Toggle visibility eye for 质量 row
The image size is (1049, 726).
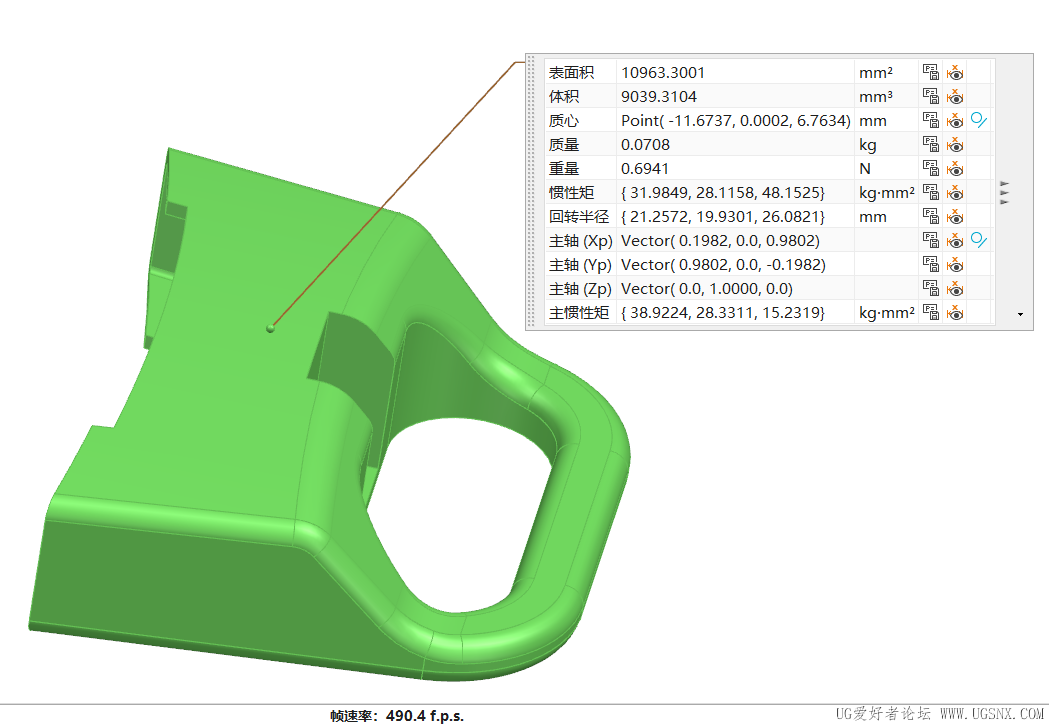click(955, 145)
